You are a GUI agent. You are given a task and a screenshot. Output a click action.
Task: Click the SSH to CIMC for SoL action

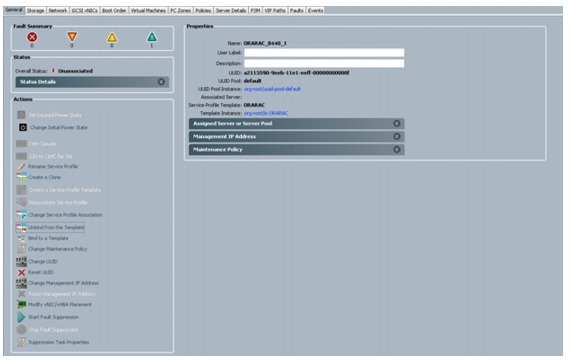pos(51,156)
